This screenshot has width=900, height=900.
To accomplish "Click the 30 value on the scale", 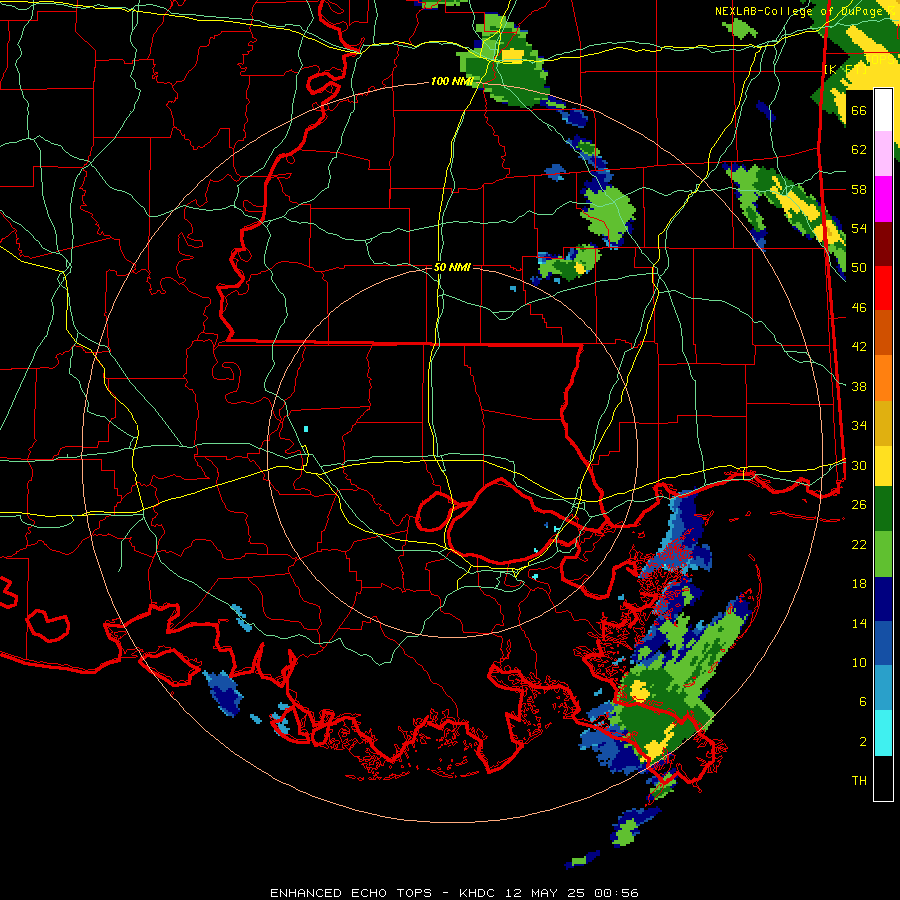I will pyautogui.click(x=859, y=465).
